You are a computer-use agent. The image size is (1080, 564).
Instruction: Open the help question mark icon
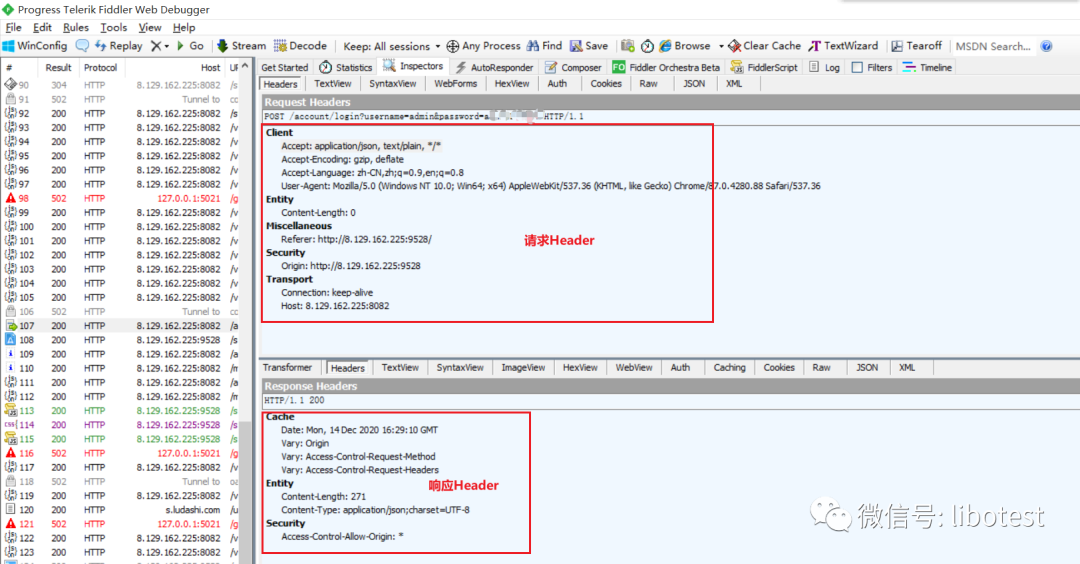pos(1046,46)
